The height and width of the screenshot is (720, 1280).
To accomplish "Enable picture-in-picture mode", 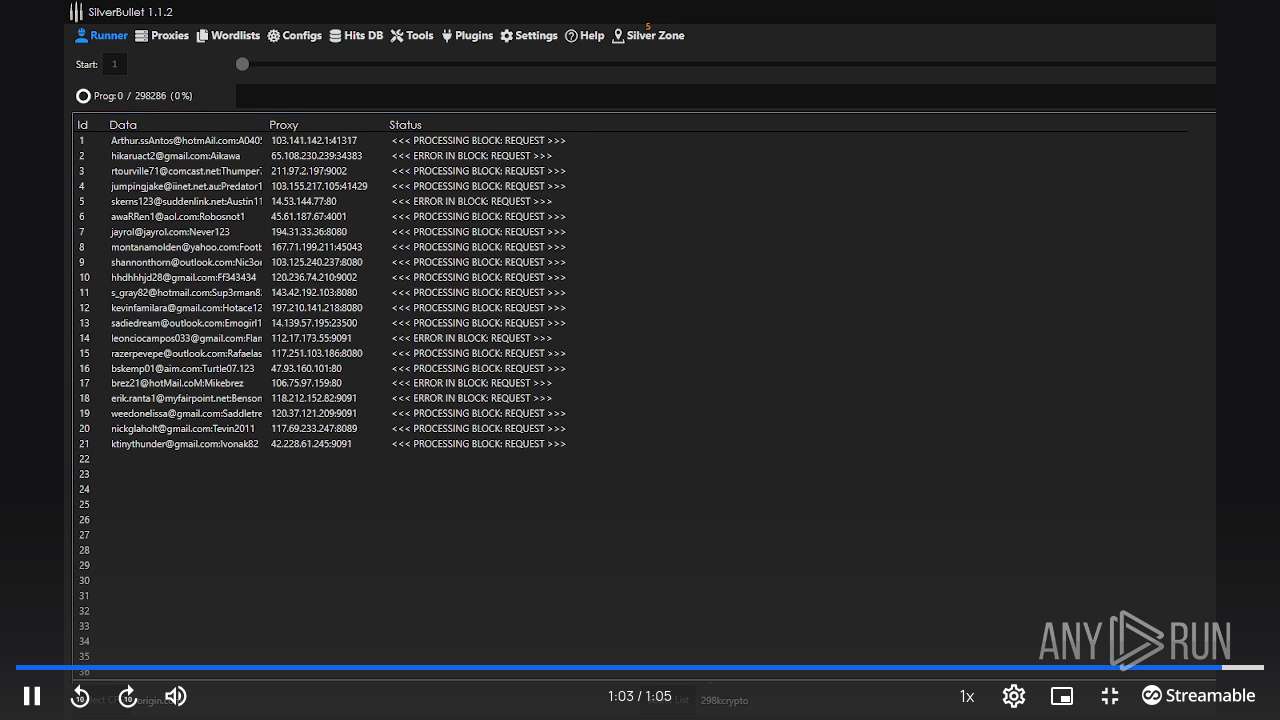I will (x=1062, y=696).
